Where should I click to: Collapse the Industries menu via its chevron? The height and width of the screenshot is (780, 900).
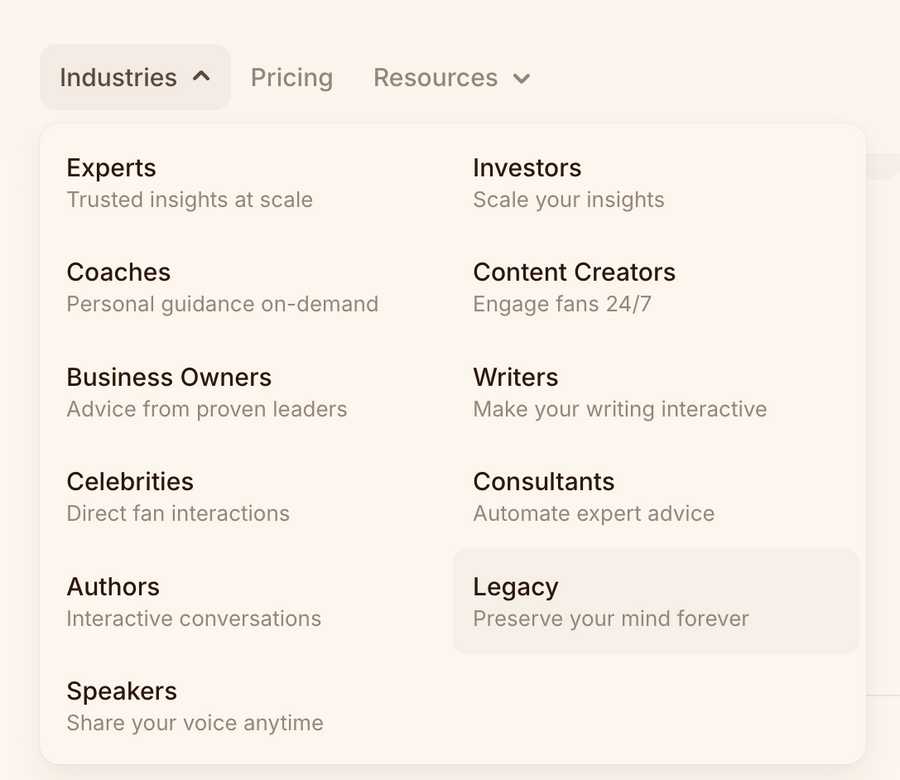202,75
